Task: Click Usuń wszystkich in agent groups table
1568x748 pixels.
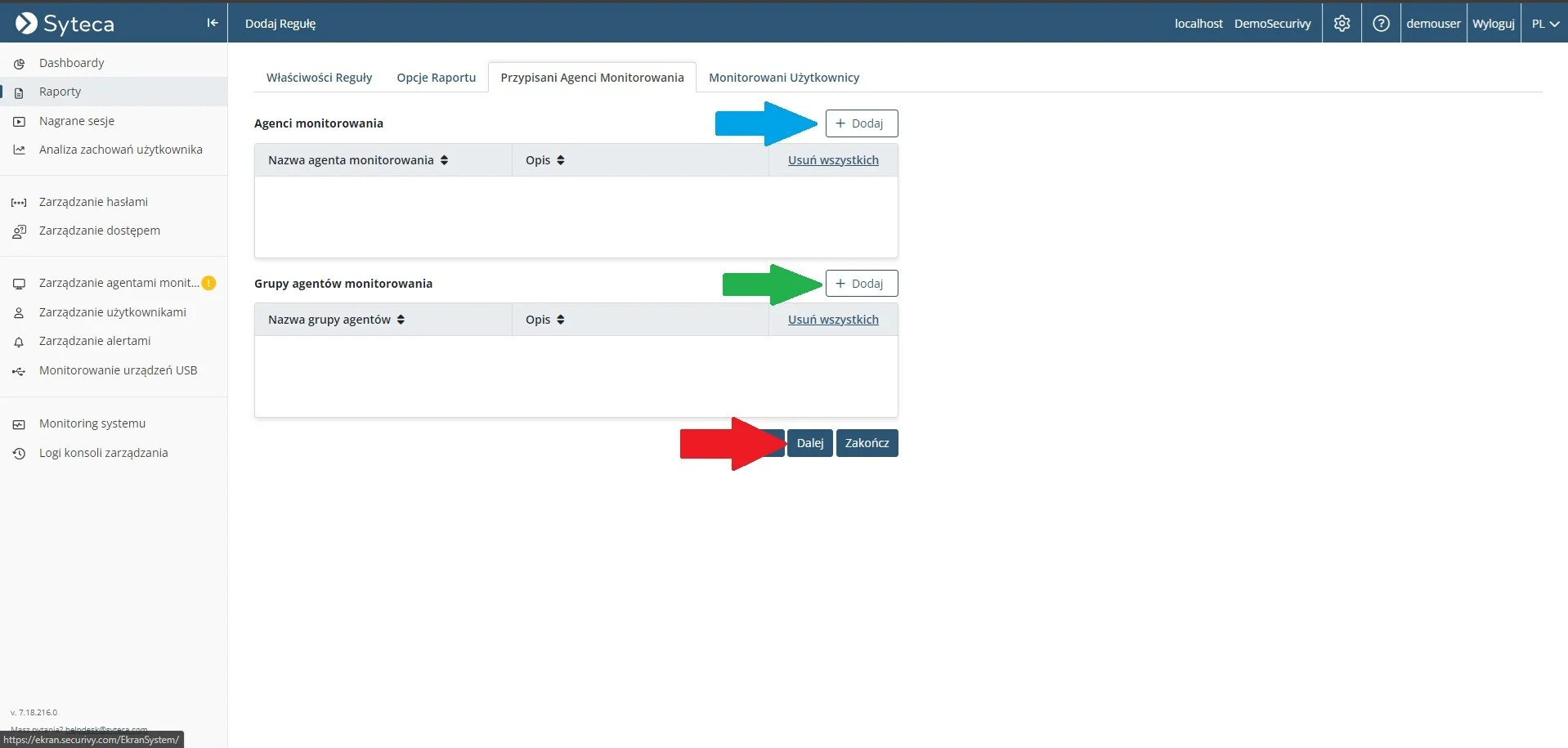Action: [832, 320]
